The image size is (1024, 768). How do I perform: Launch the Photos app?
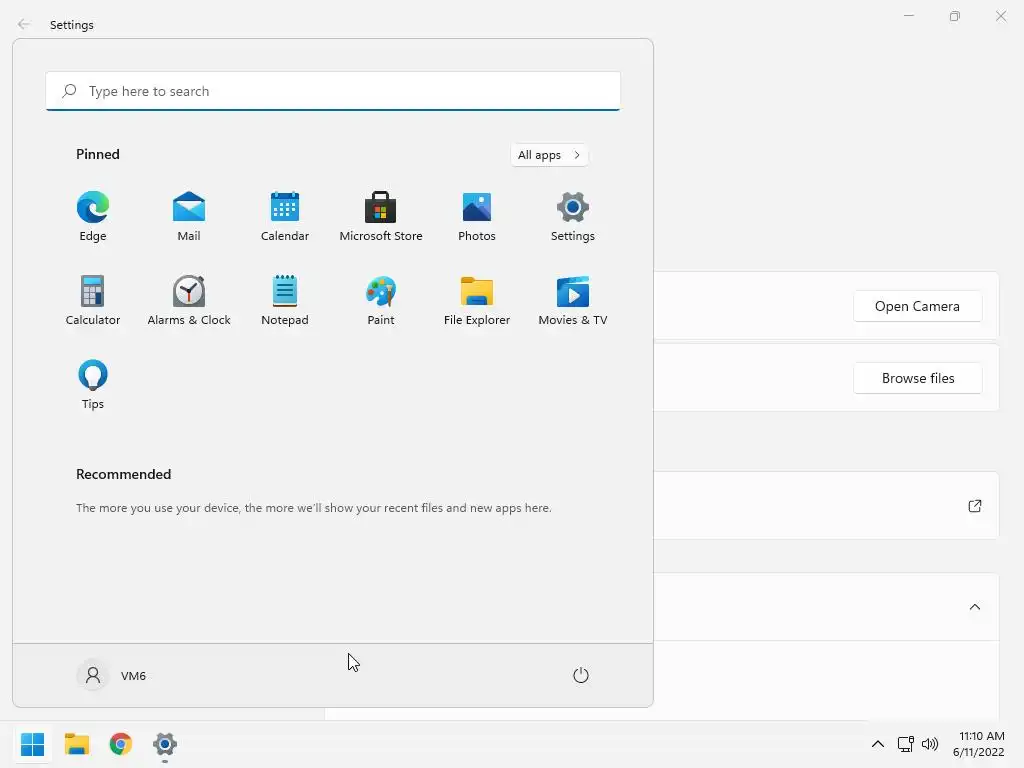pos(477,217)
